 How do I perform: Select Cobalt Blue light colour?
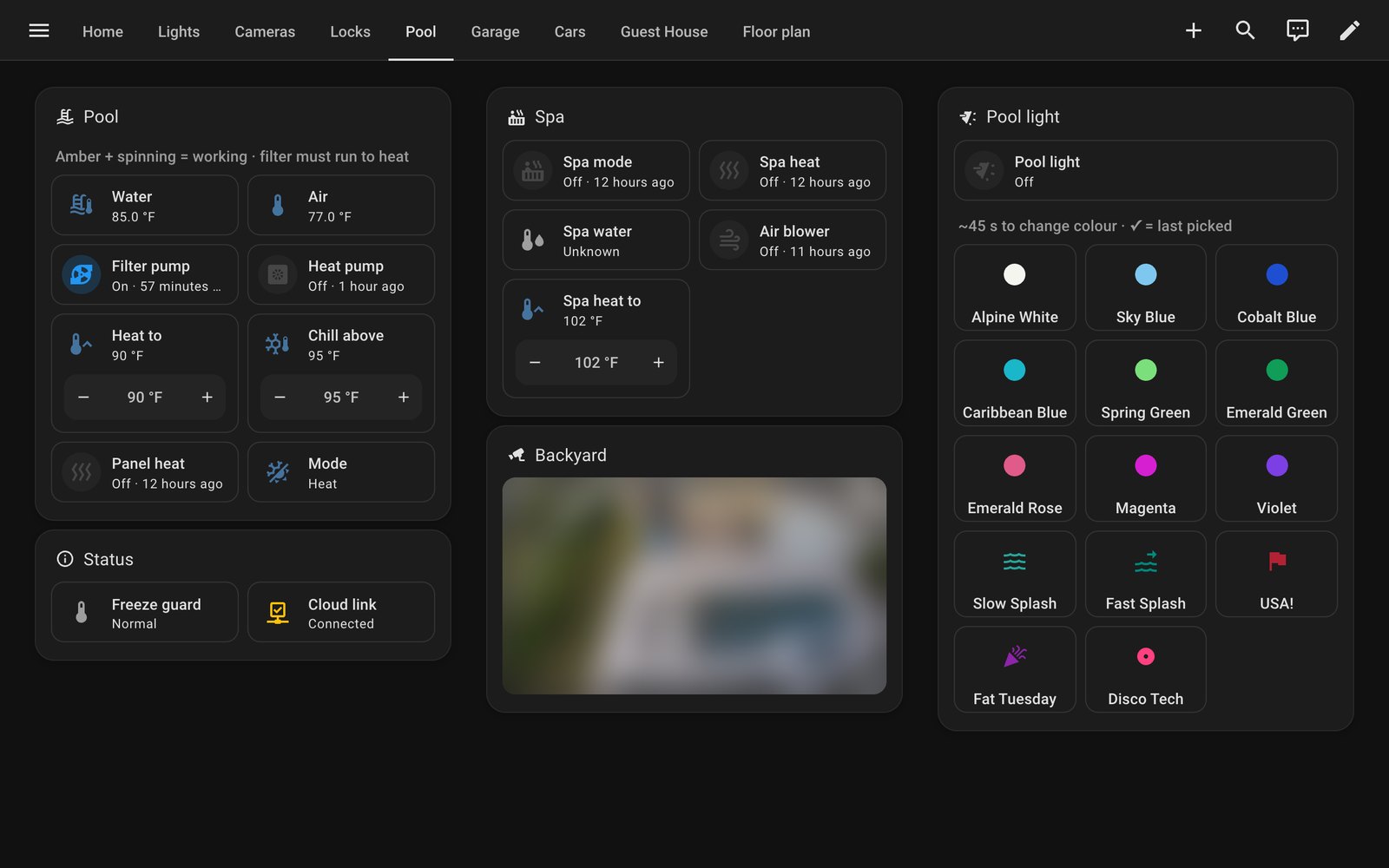coord(1276,288)
